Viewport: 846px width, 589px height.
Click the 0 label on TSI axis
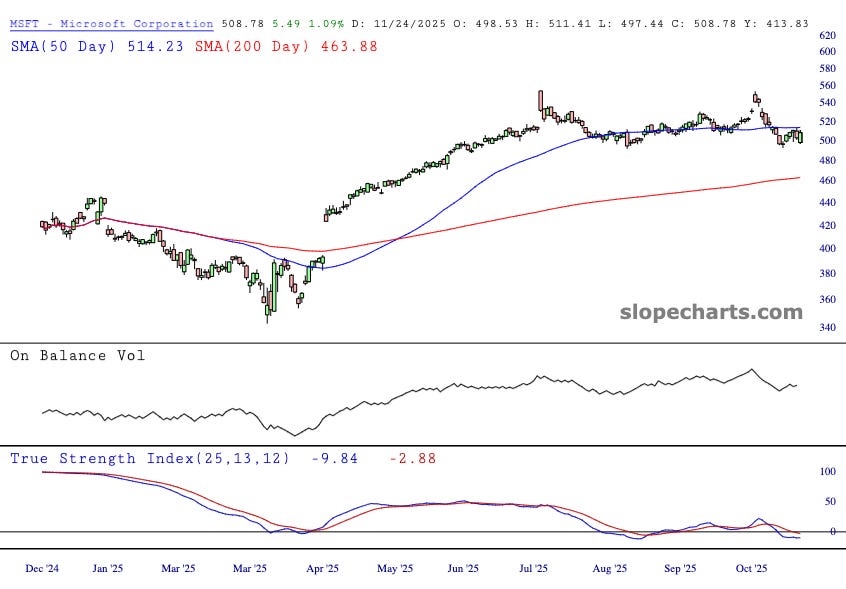click(x=833, y=531)
